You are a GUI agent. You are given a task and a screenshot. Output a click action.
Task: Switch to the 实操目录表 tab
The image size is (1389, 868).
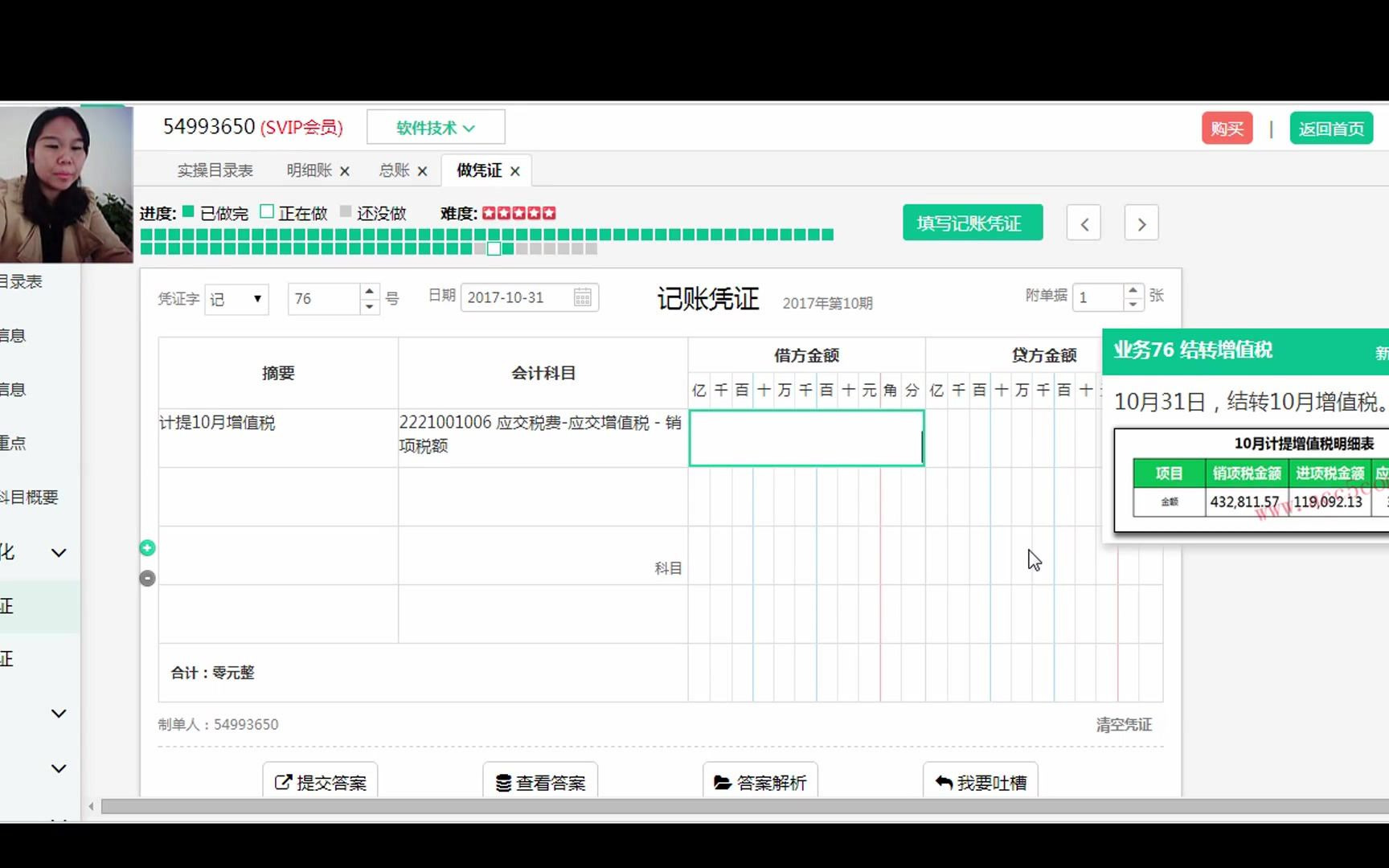[215, 170]
